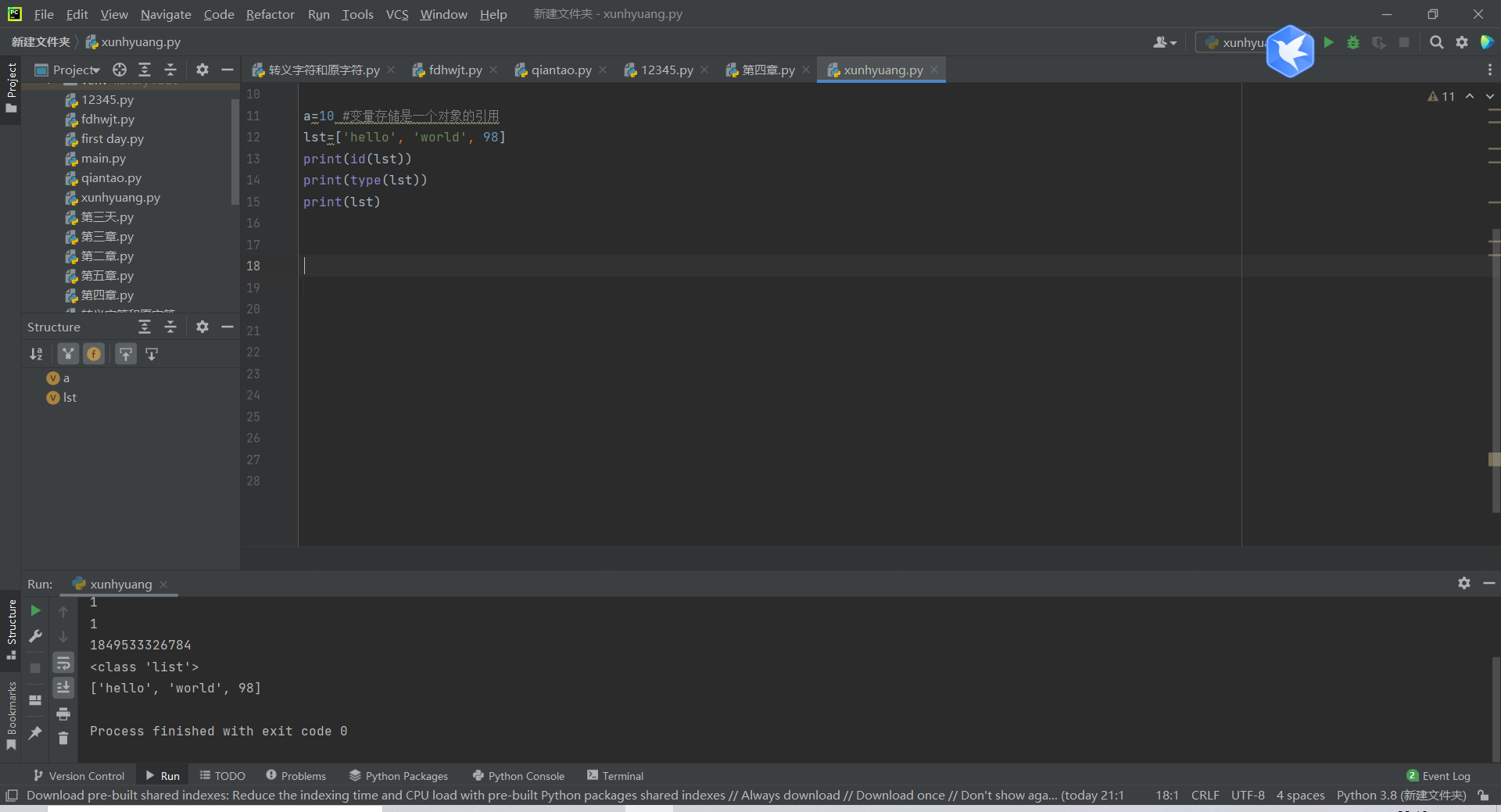
Task: Clear the run console with the trash icon
Action: click(63, 739)
